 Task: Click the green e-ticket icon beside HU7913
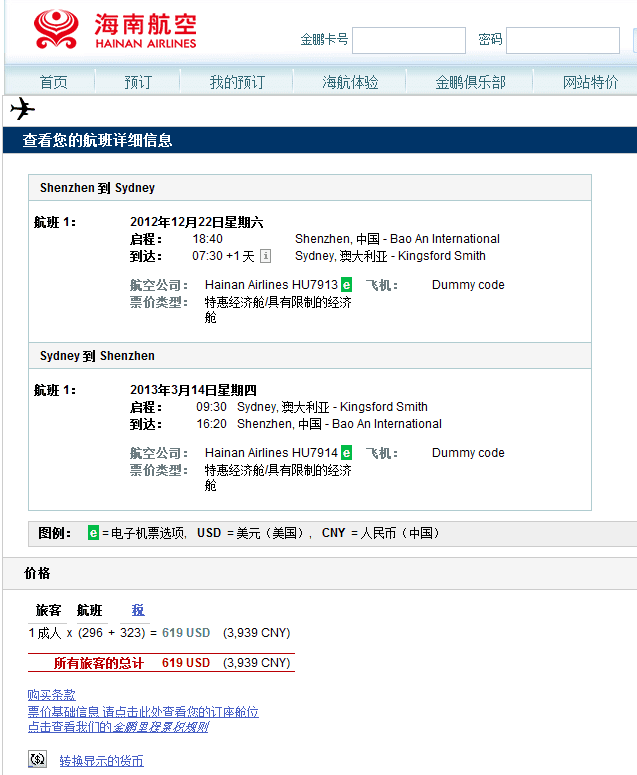coord(346,285)
